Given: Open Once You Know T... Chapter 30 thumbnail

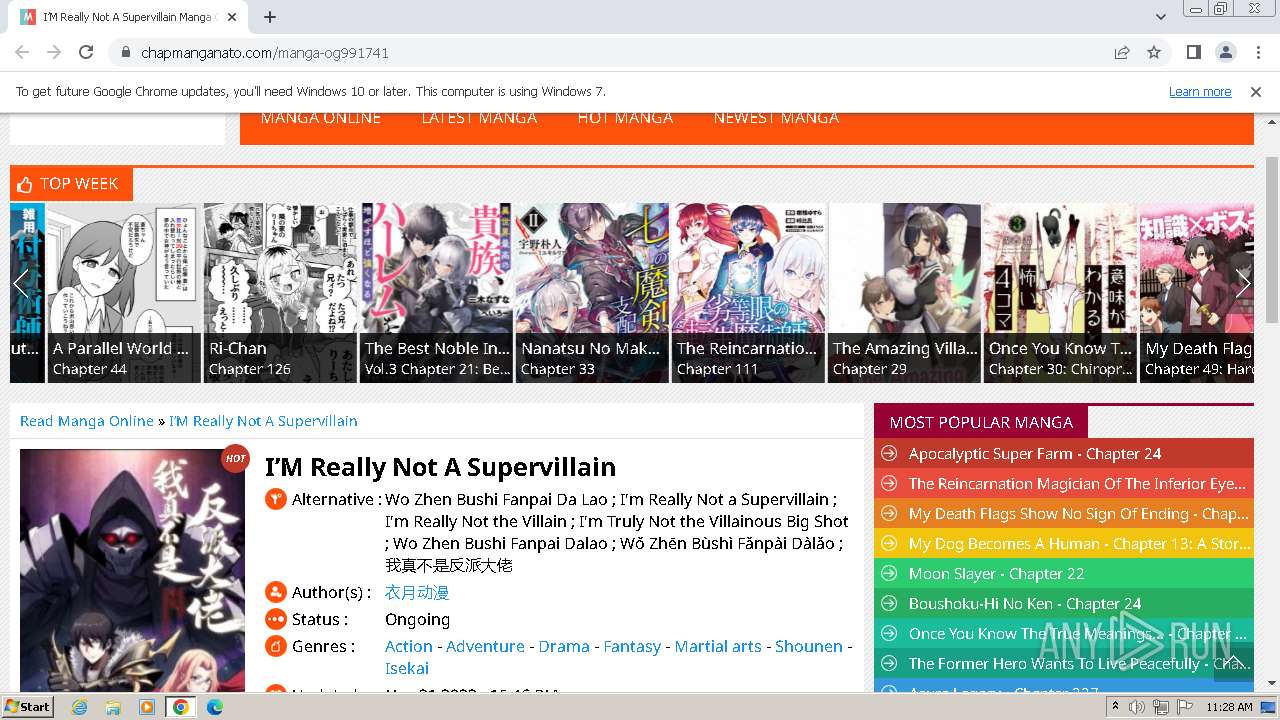Looking at the screenshot, I should coord(1060,293).
